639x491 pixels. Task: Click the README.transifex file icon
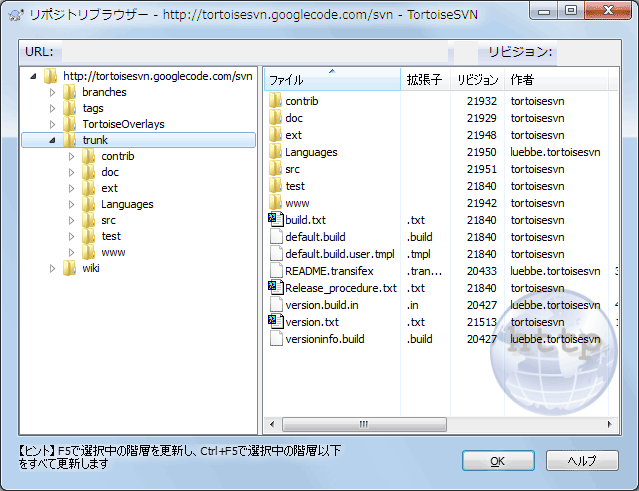click(x=276, y=271)
